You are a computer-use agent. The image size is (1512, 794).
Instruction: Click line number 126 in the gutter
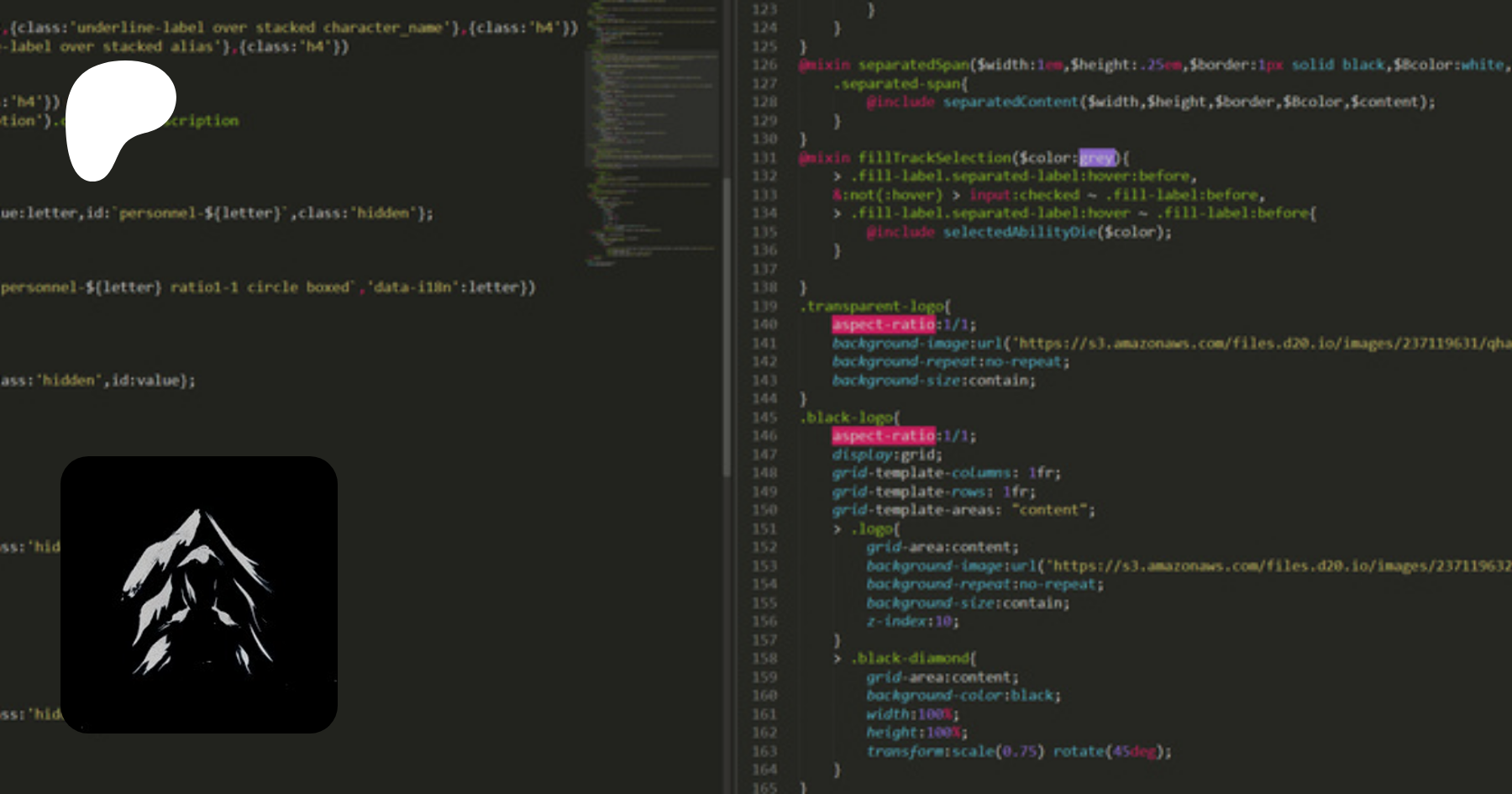point(764,65)
